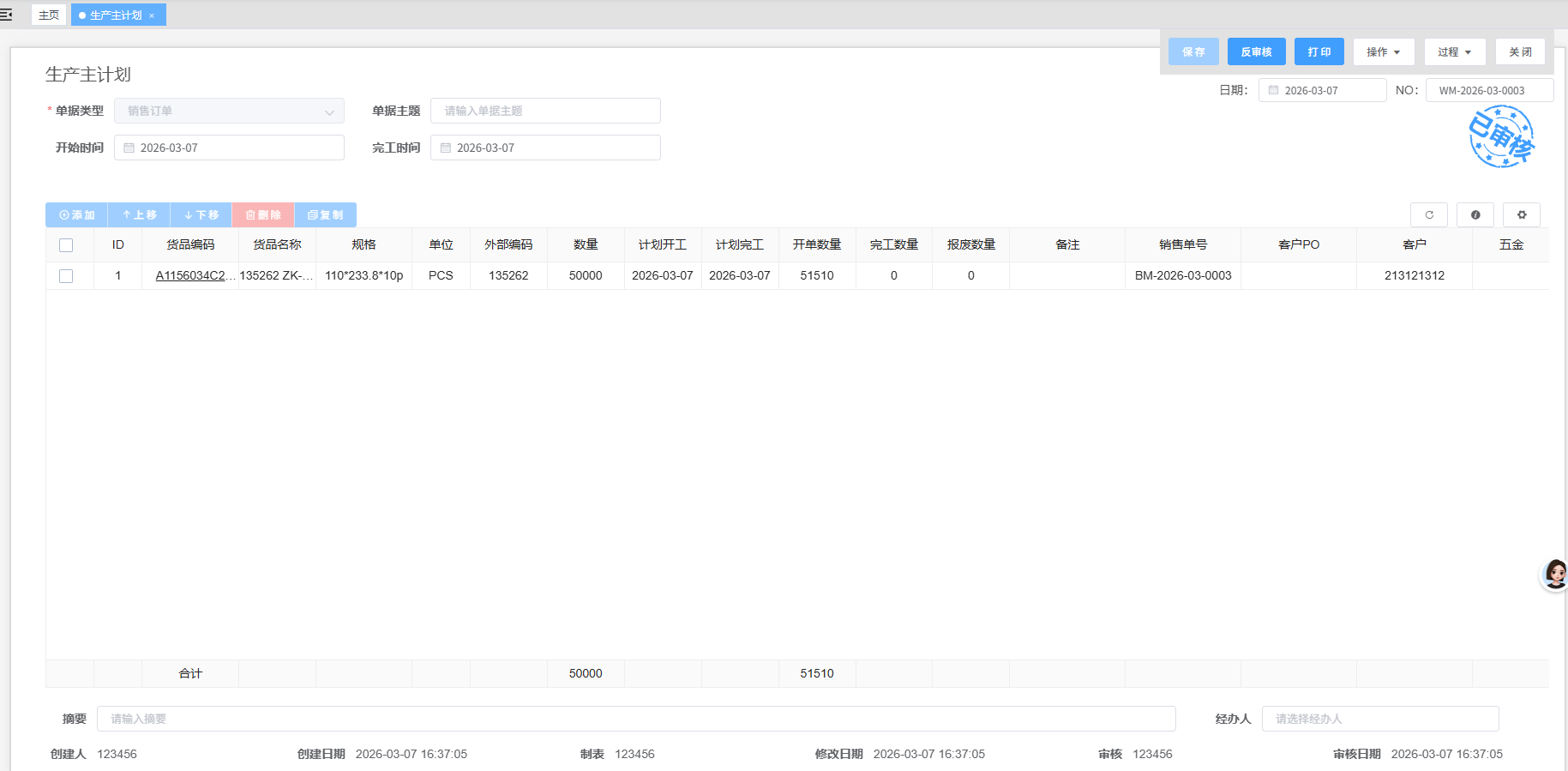Click calendar icon in 完工时间 field
1568x771 pixels.
(446, 148)
